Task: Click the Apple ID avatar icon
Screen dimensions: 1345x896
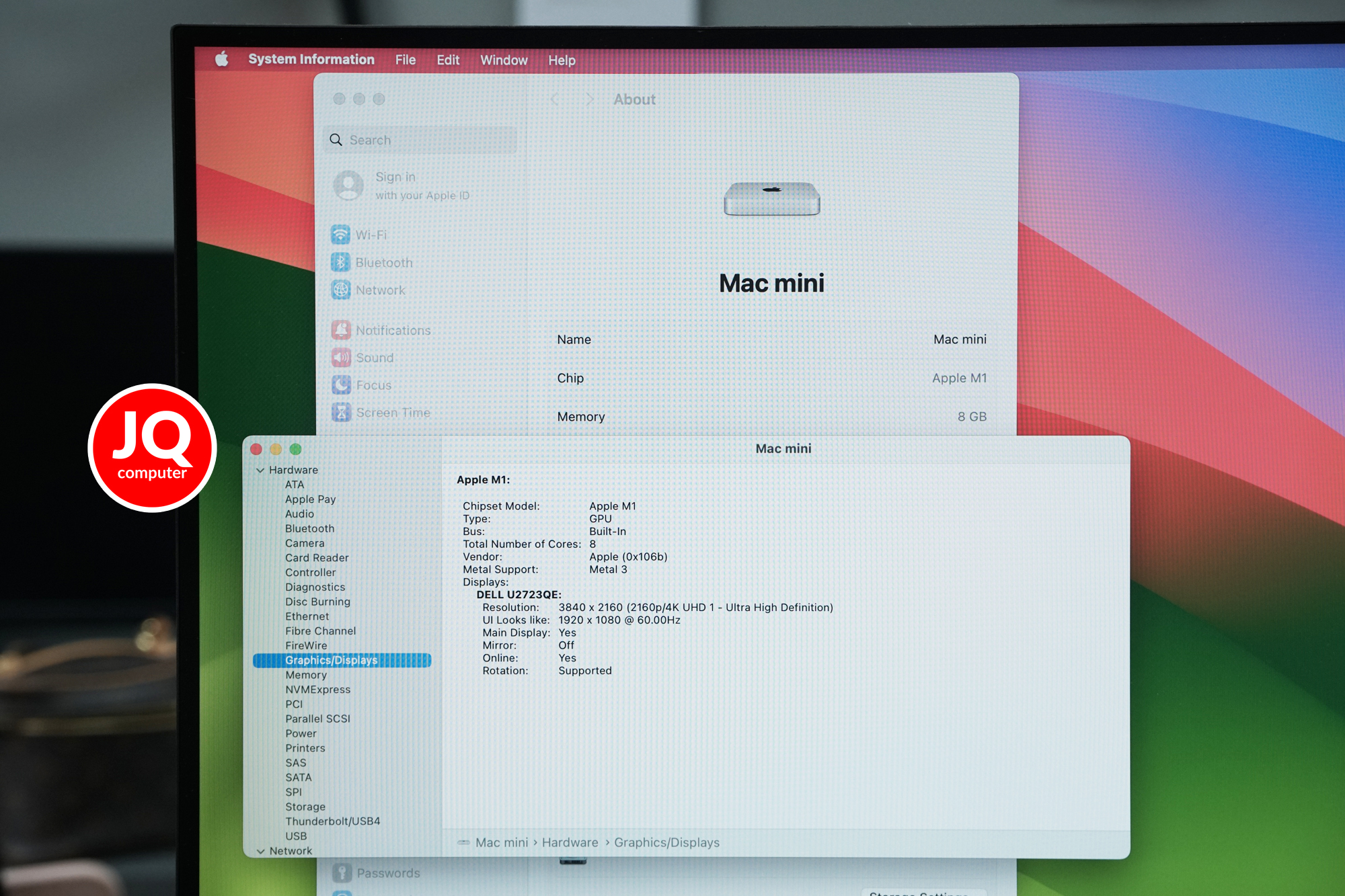Action: pyautogui.click(x=348, y=186)
